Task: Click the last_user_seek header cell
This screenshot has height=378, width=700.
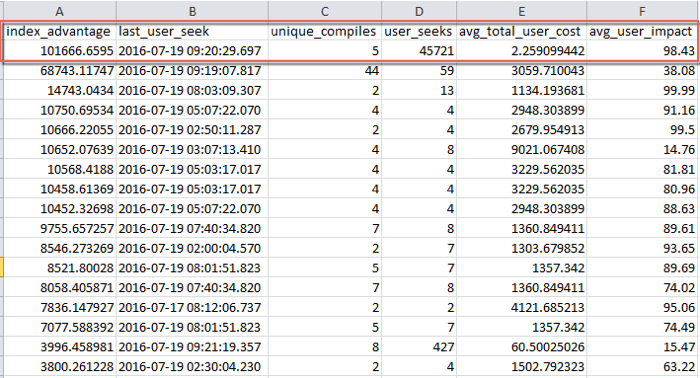Action: coord(192,31)
